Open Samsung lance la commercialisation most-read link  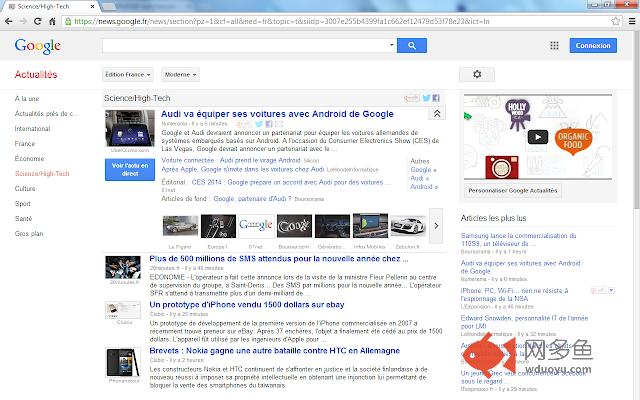click(518, 240)
